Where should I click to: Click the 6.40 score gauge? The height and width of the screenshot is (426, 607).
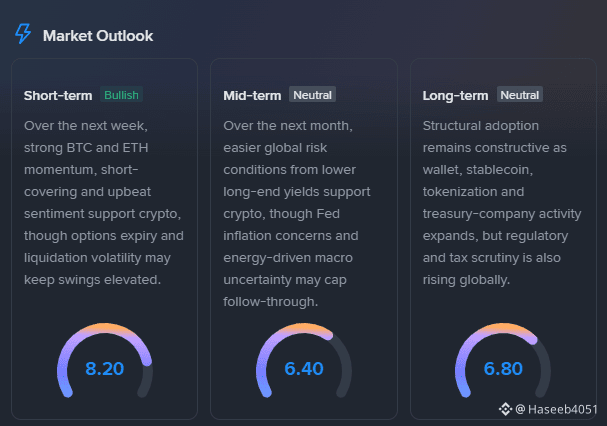304,362
